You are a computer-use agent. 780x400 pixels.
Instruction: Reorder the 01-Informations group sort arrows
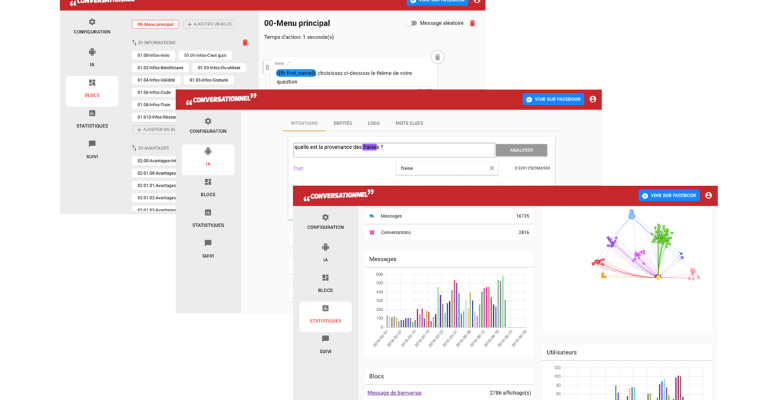point(134,43)
